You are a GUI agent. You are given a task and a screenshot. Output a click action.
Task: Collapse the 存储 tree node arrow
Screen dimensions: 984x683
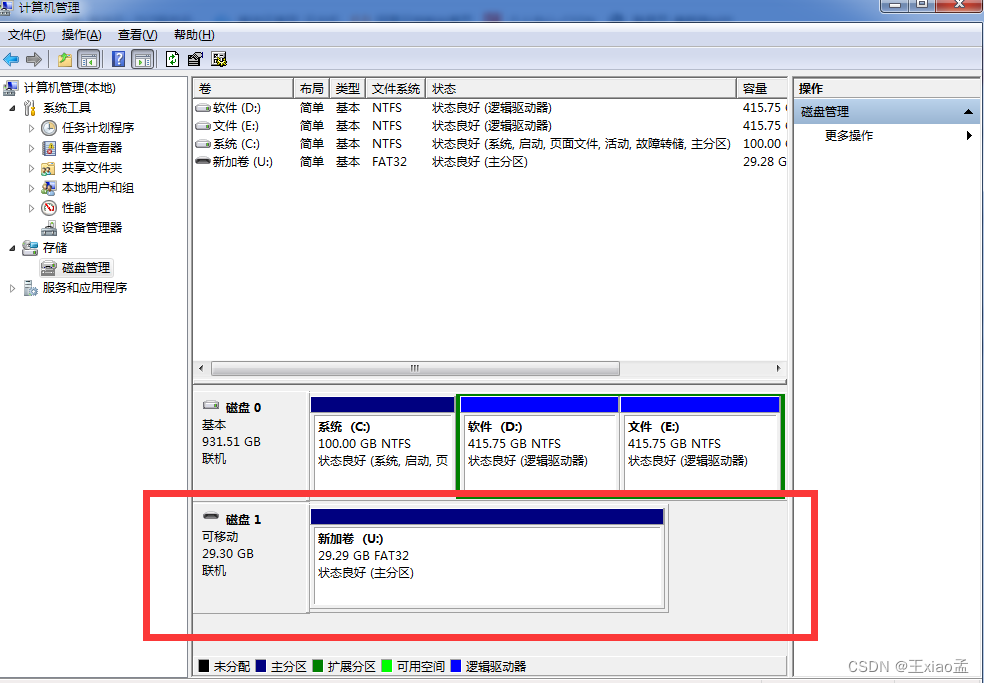(13, 248)
